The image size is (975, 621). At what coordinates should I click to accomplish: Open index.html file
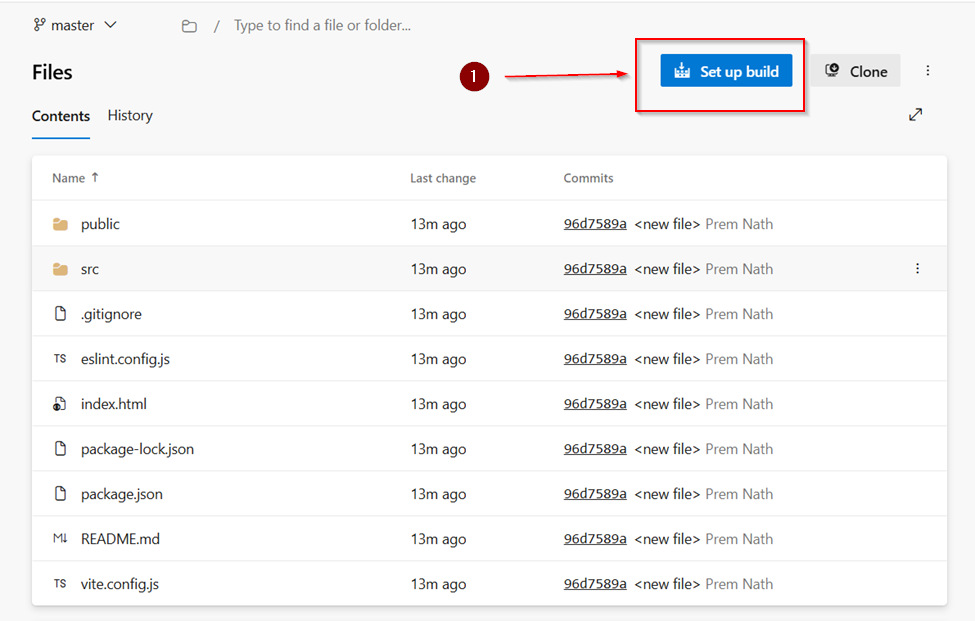click(x=114, y=404)
